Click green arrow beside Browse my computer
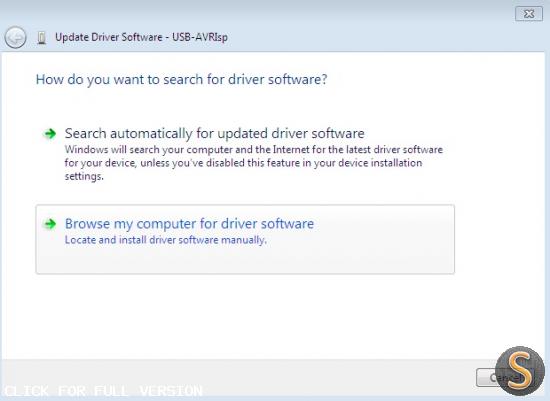Screen dimensions: 550x401 click(x=49, y=223)
